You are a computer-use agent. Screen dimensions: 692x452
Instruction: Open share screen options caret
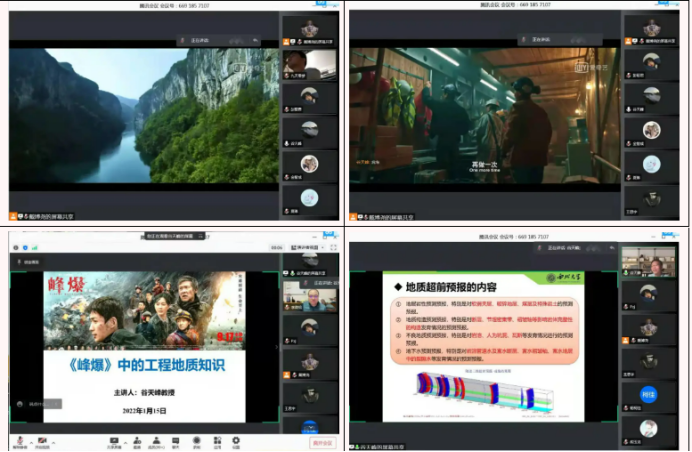[x=125, y=442]
